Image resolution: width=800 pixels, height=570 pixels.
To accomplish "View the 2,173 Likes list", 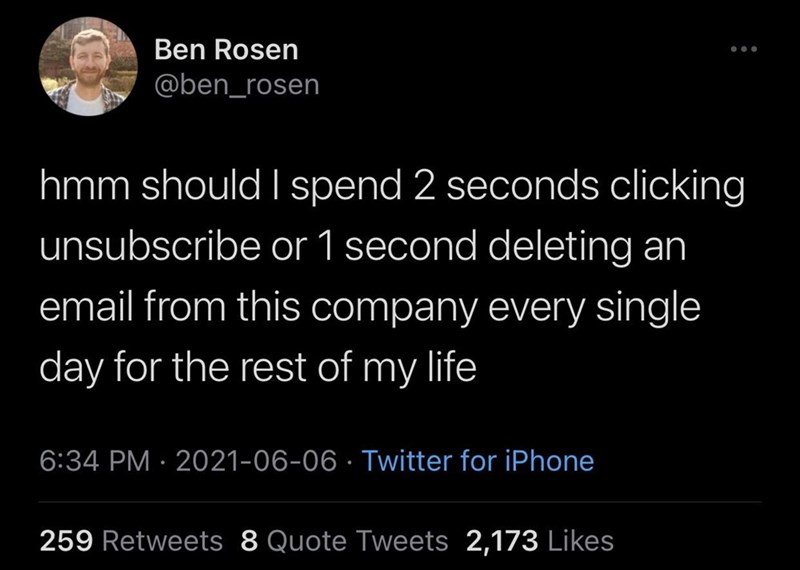I will 540,541.
